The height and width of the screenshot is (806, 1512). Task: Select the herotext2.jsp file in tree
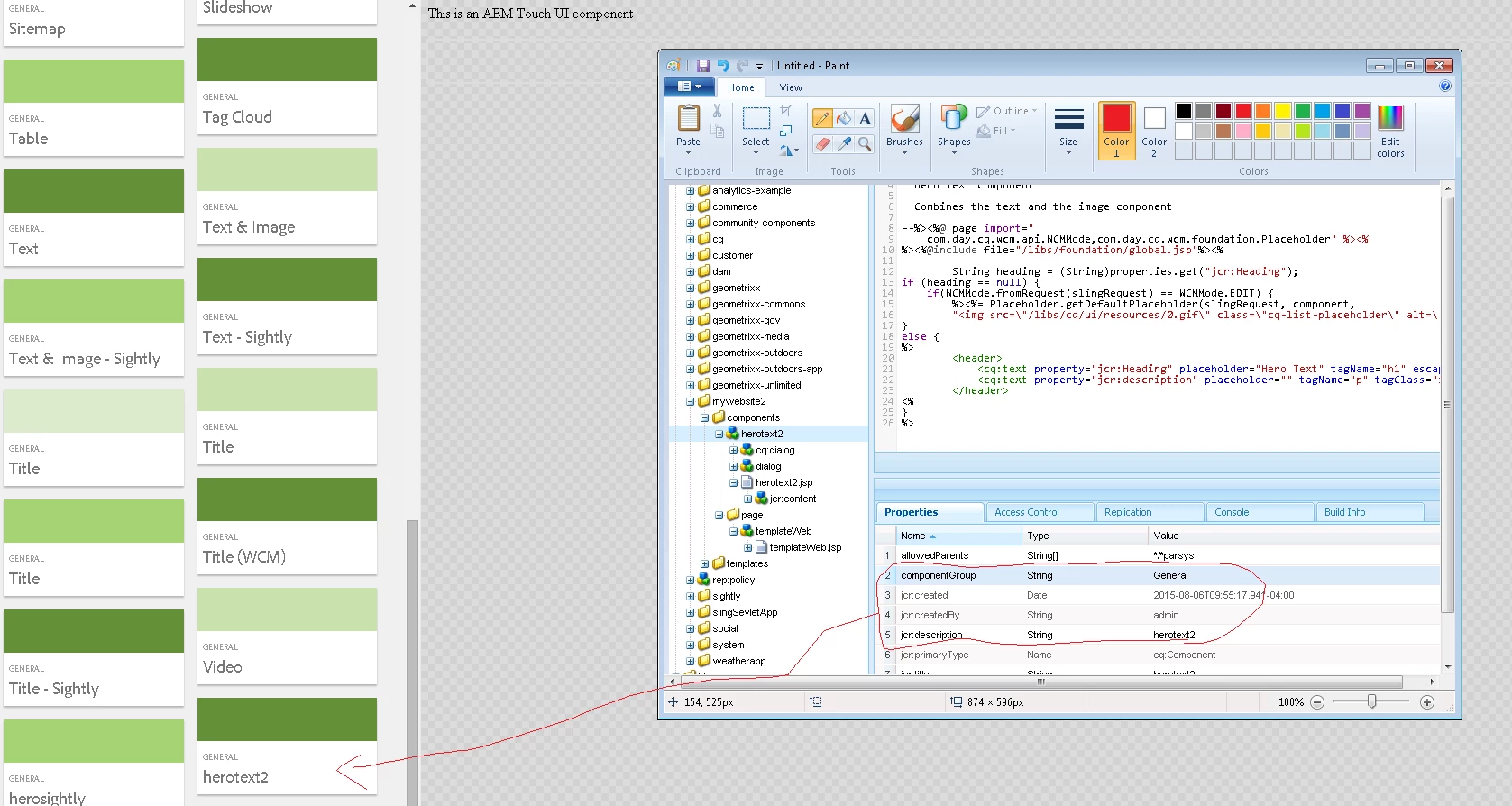(x=783, y=482)
